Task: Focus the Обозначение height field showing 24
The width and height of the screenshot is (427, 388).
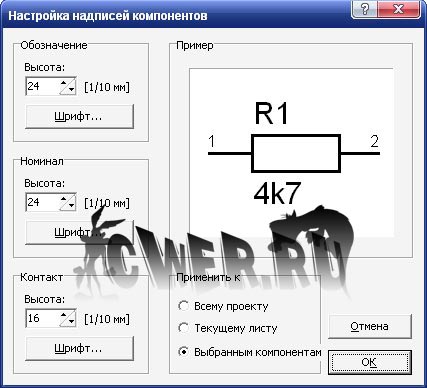Action: [42, 86]
